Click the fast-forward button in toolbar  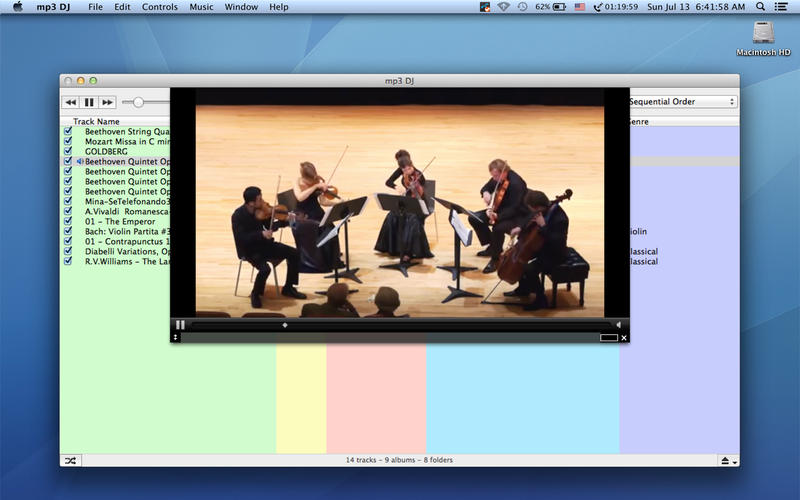click(107, 102)
